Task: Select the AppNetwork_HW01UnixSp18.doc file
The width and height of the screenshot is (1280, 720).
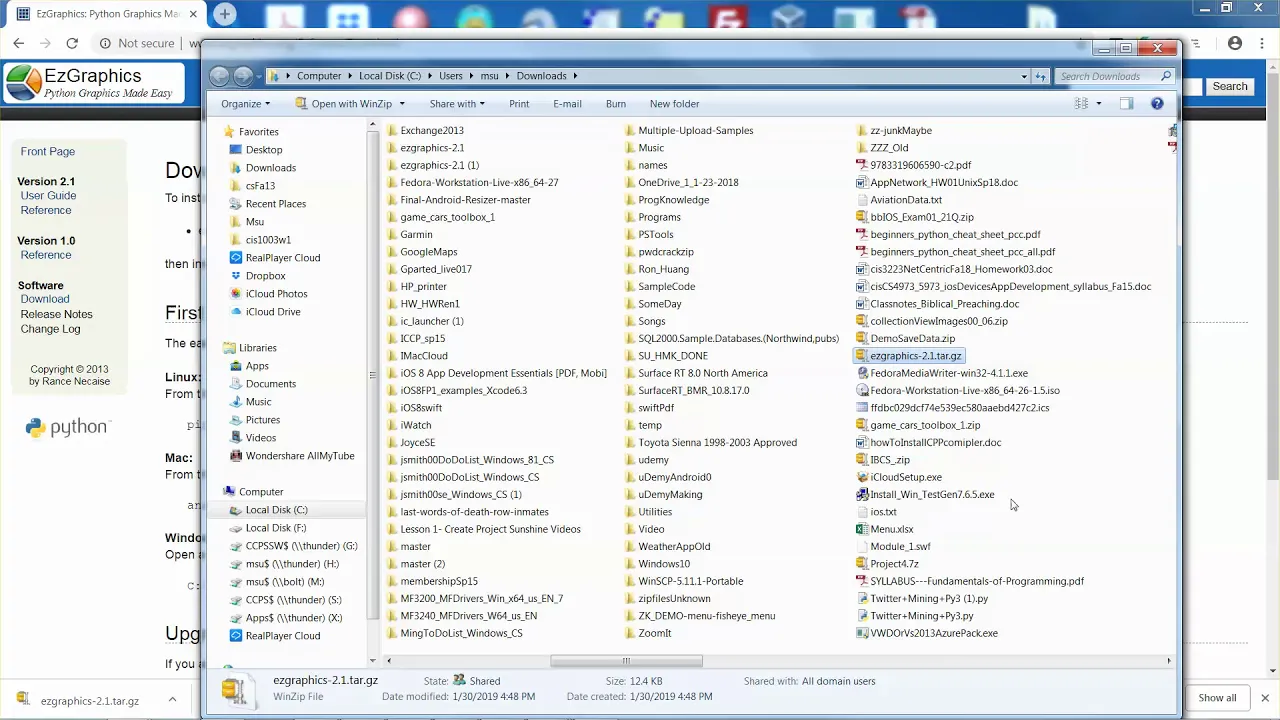Action: click(x=943, y=183)
